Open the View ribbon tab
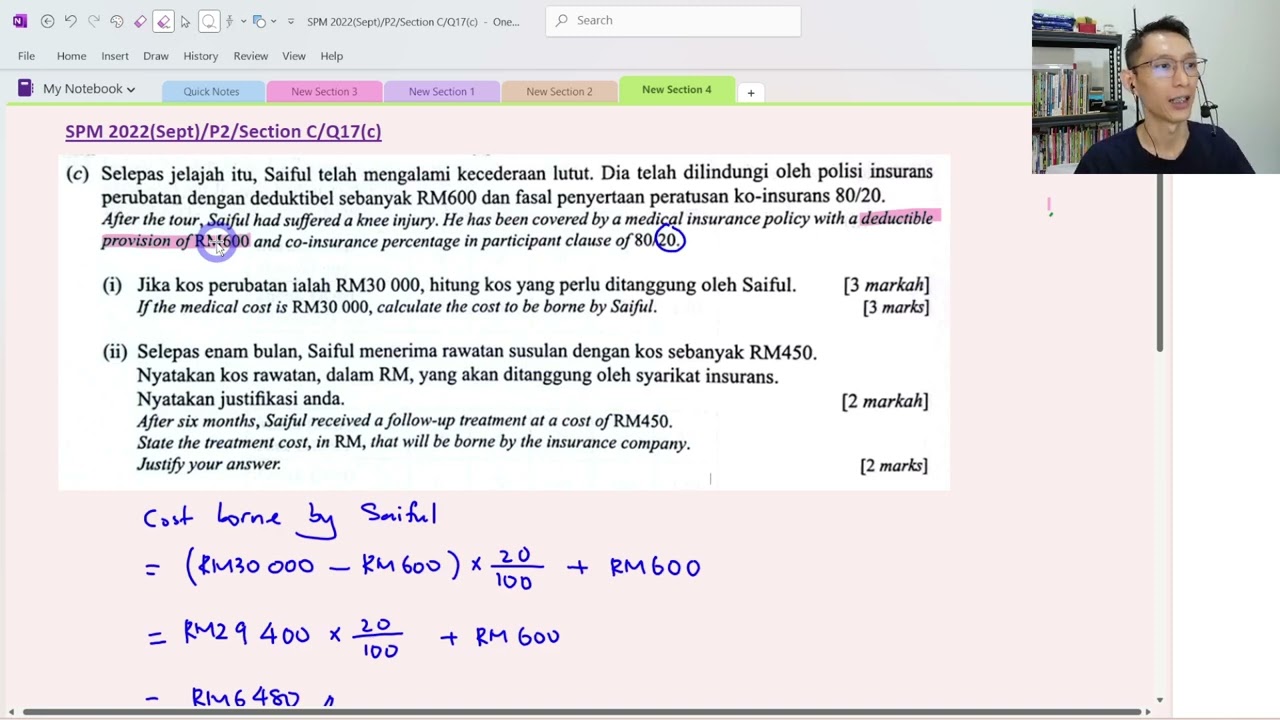Viewport: 1280px width, 720px height. coord(294,56)
